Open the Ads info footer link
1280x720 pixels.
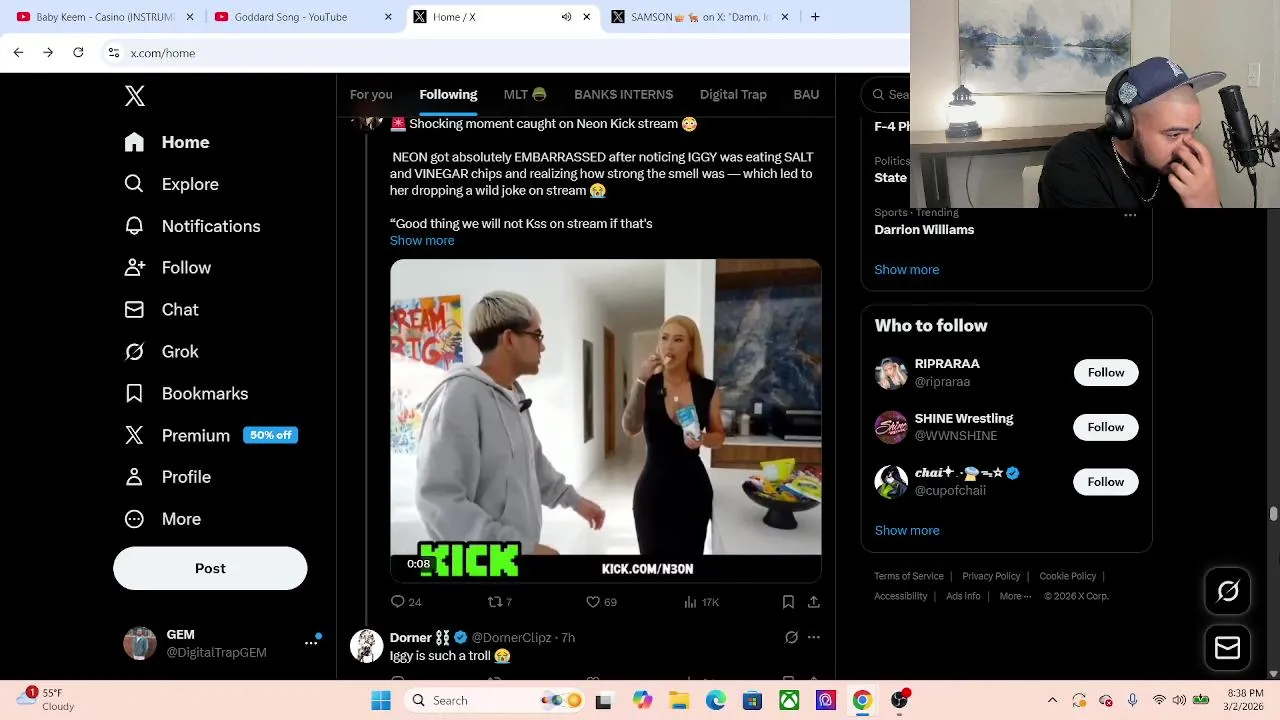click(x=963, y=596)
